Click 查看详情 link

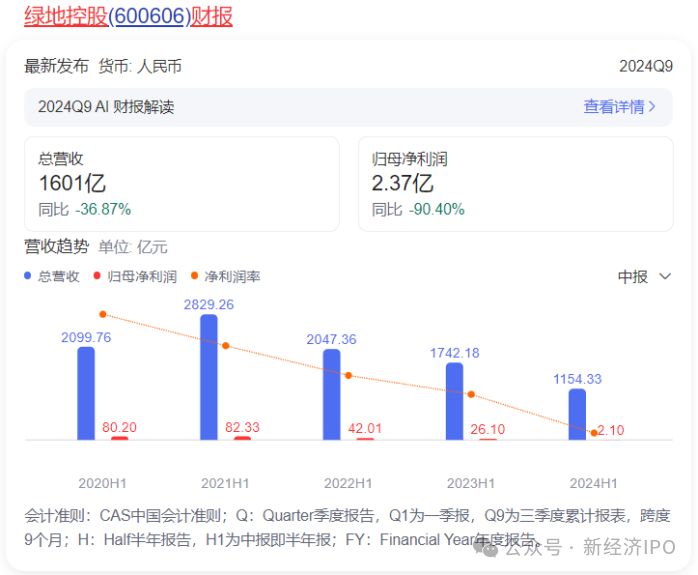coord(614,107)
